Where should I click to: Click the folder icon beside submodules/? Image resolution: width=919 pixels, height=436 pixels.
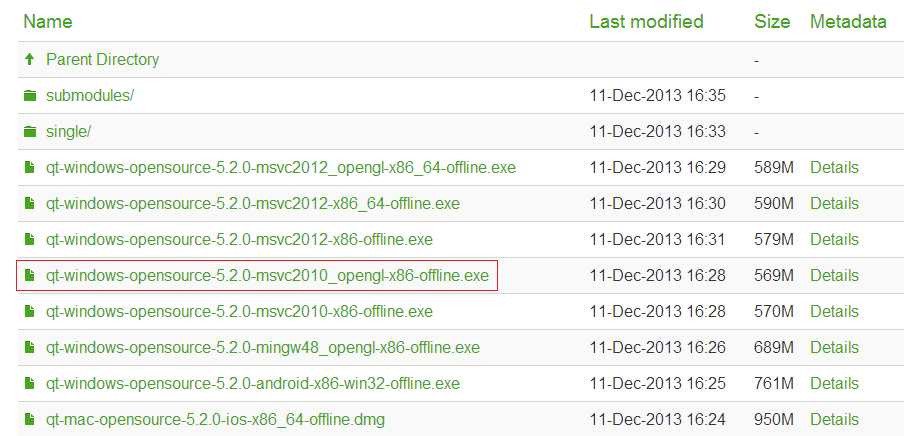(30, 96)
